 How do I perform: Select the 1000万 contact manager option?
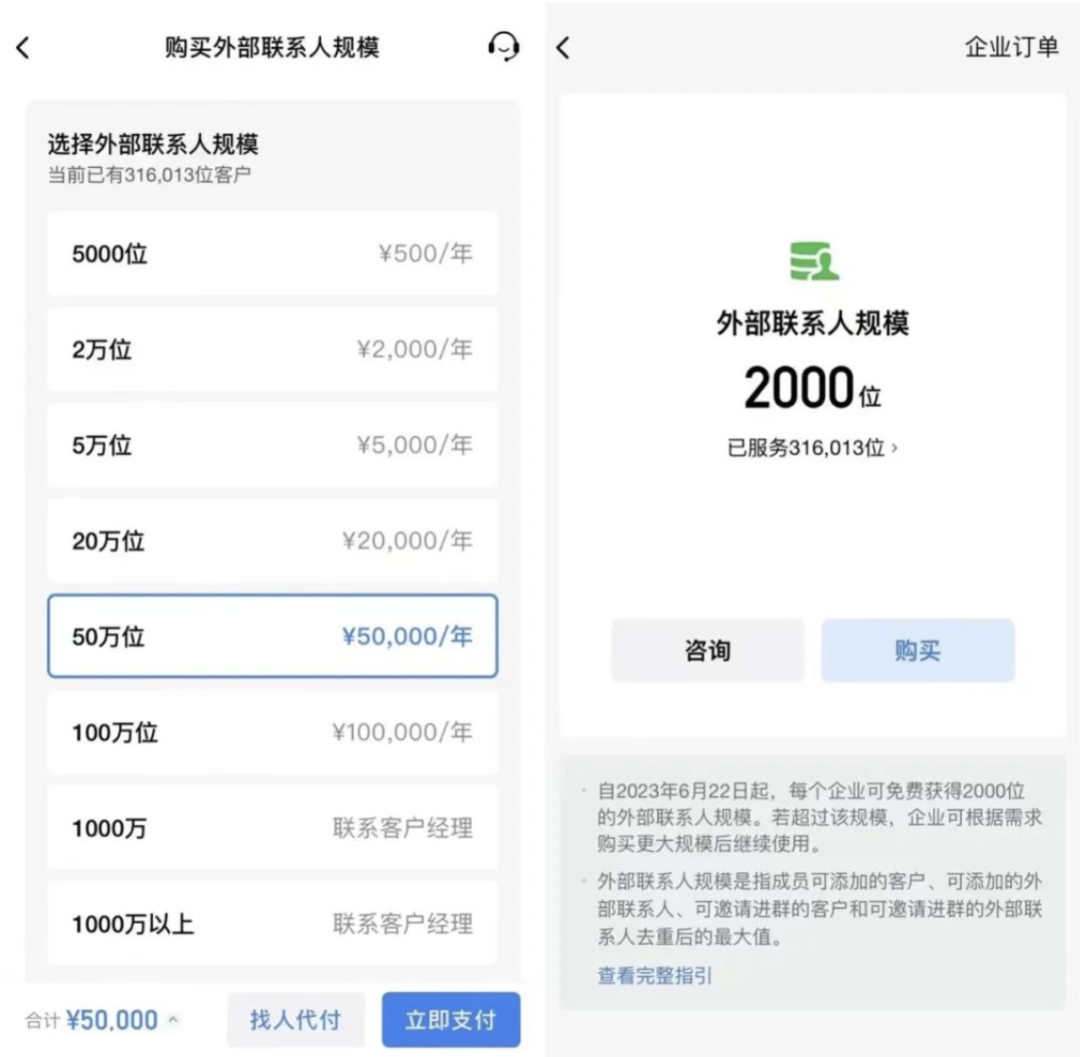pyautogui.click(x=271, y=828)
